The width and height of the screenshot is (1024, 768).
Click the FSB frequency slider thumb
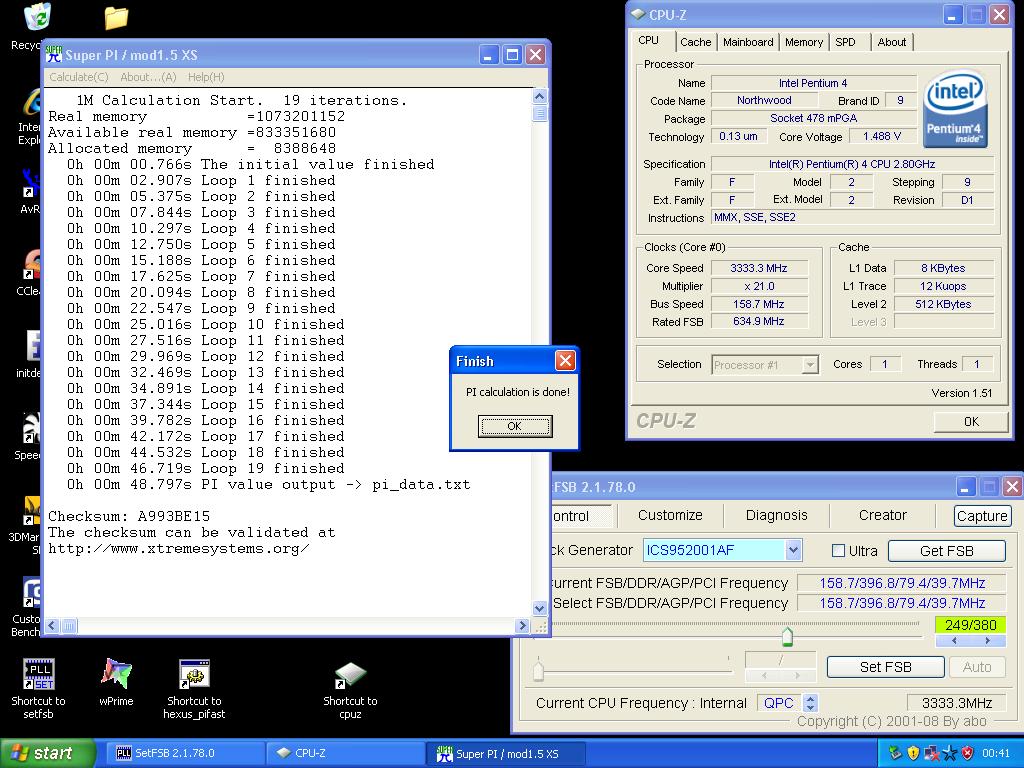coord(787,636)
